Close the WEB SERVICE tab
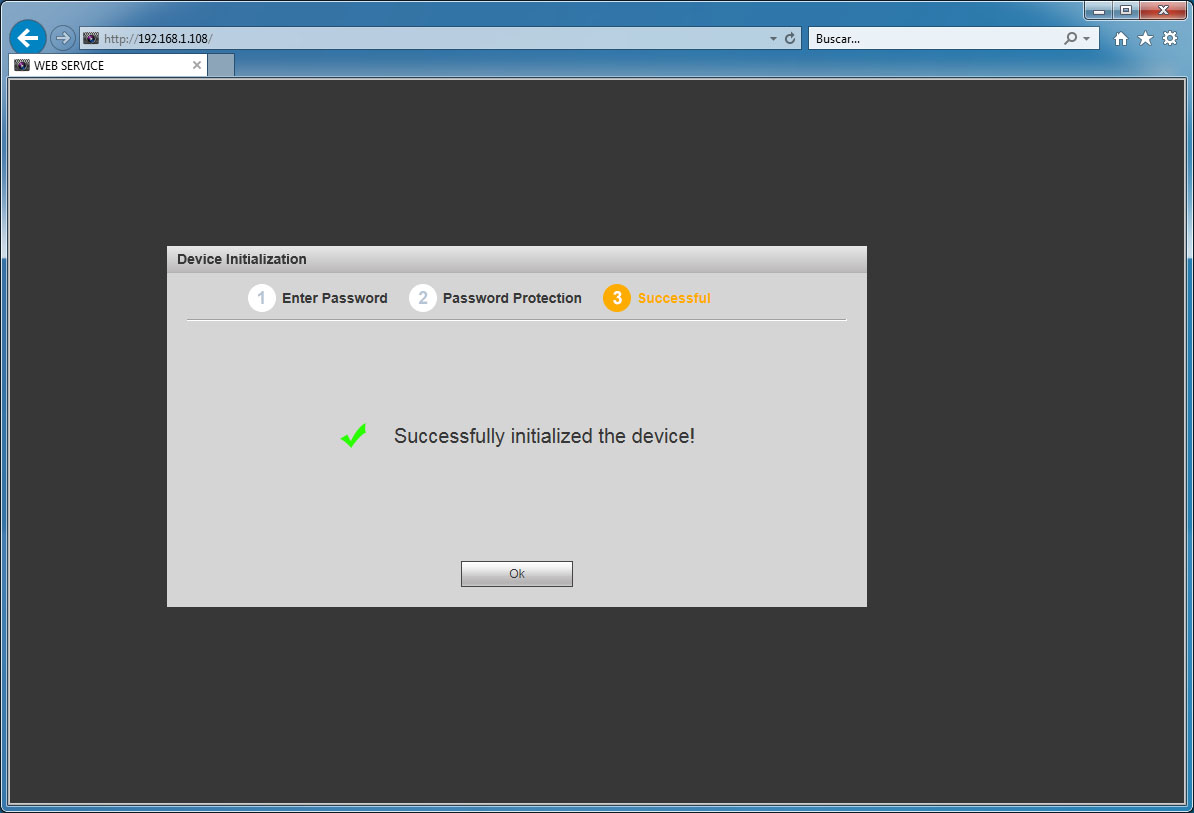1194x813 pixels. [196, 65]
